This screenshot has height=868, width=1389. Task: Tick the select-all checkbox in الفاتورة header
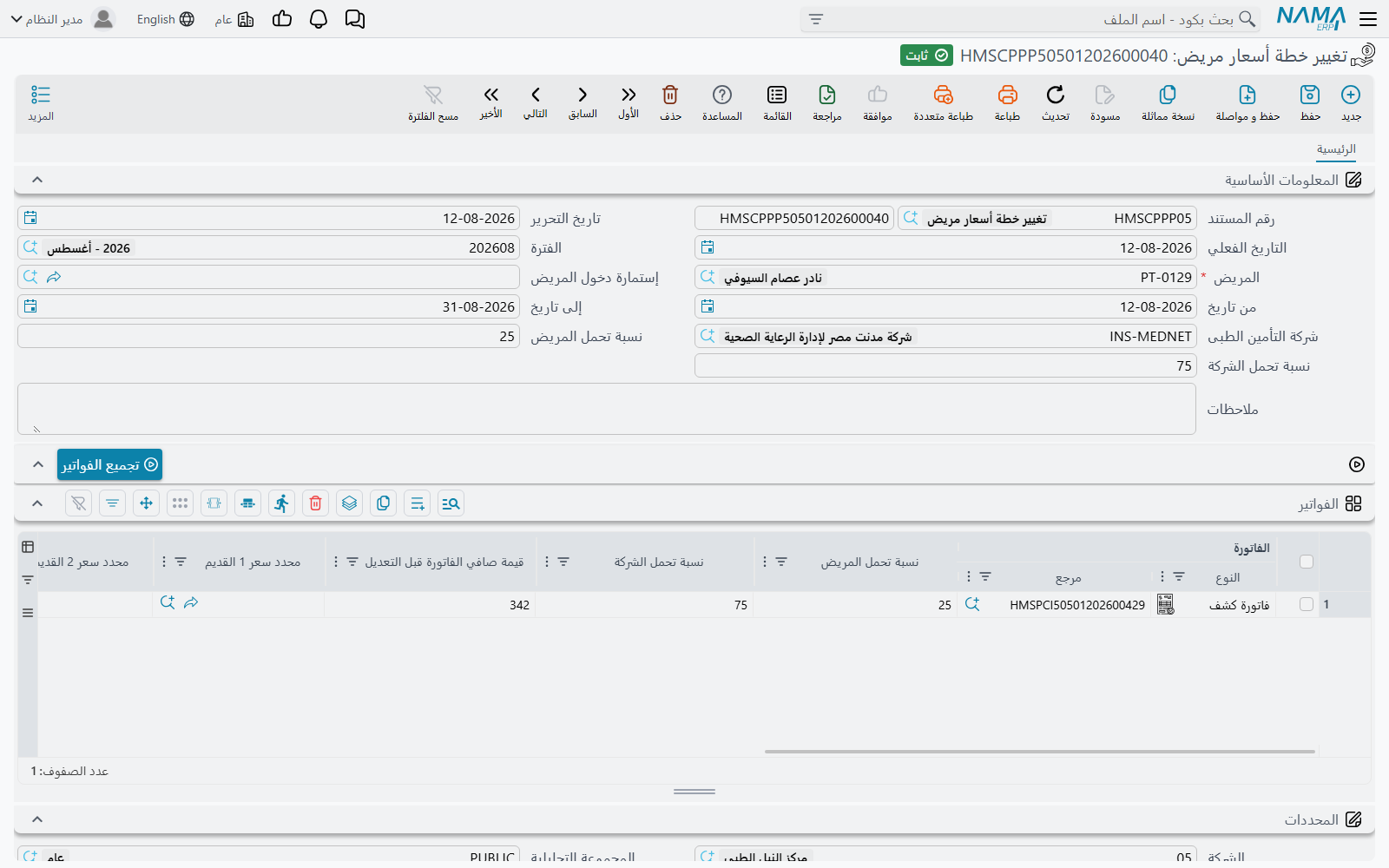pos(1307,562)
